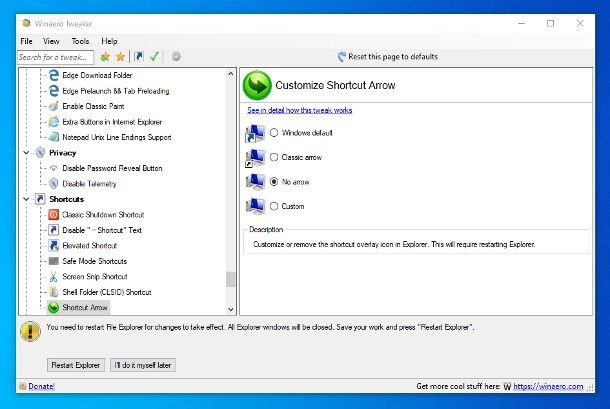Click the Donate link
Screen dimensions: 610x409
41,386
